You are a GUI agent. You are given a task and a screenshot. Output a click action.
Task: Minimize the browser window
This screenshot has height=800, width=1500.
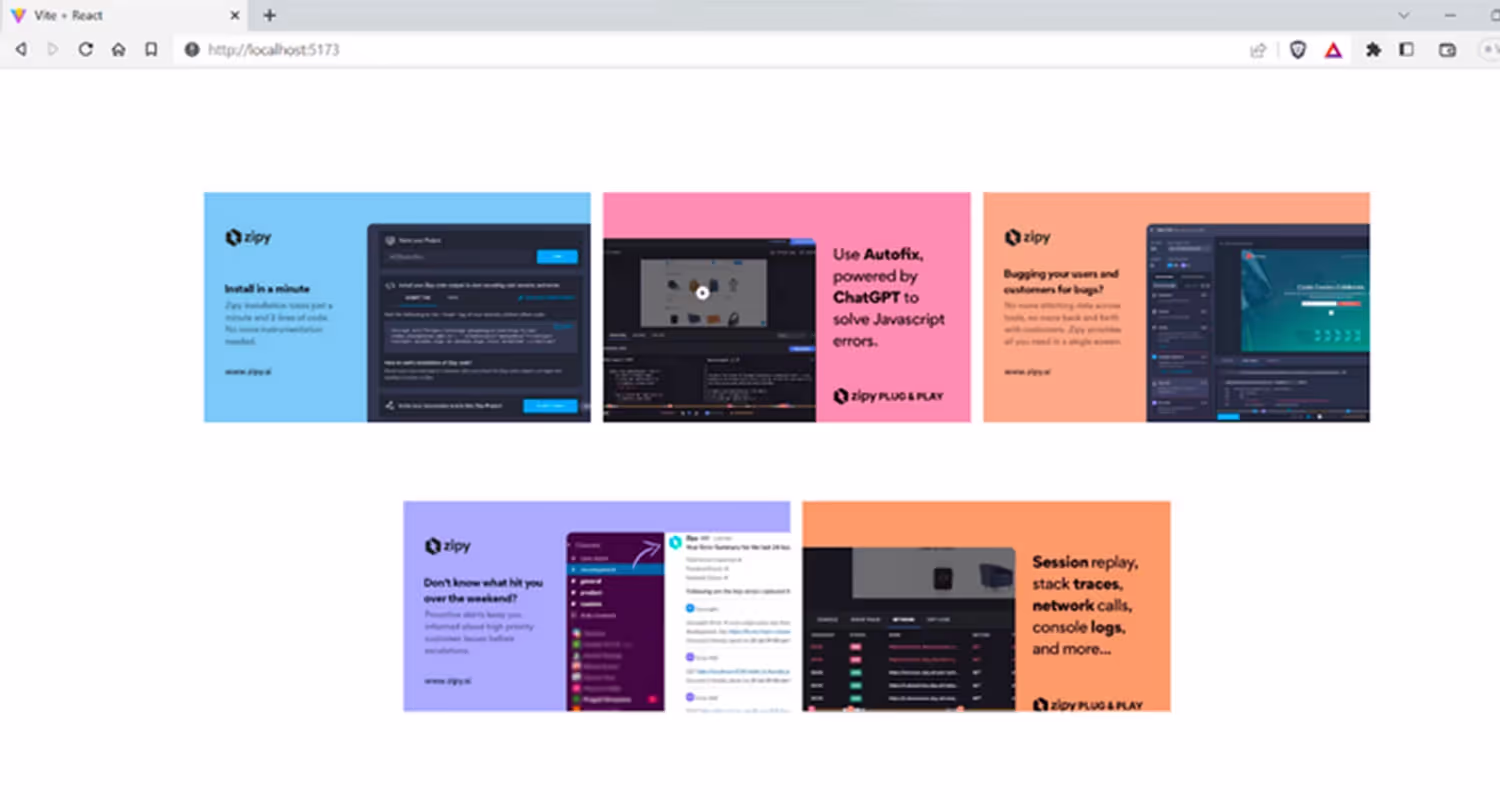point(1450,15)
